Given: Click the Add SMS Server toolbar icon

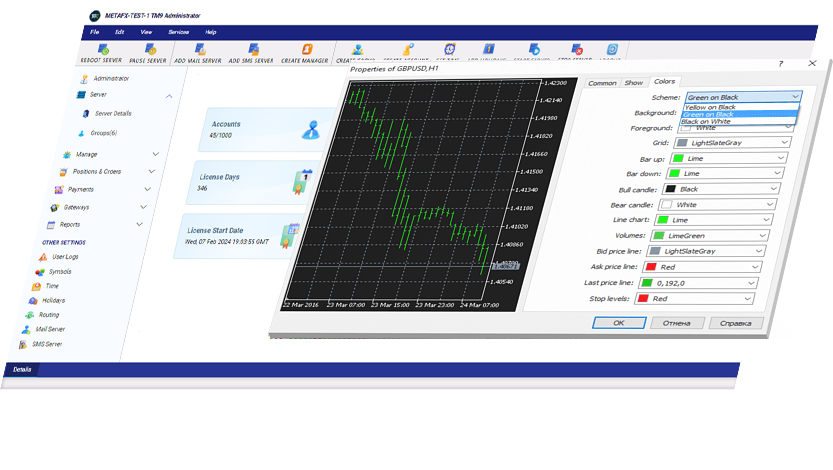Looking at the screenshot, I should click(254, 49).
